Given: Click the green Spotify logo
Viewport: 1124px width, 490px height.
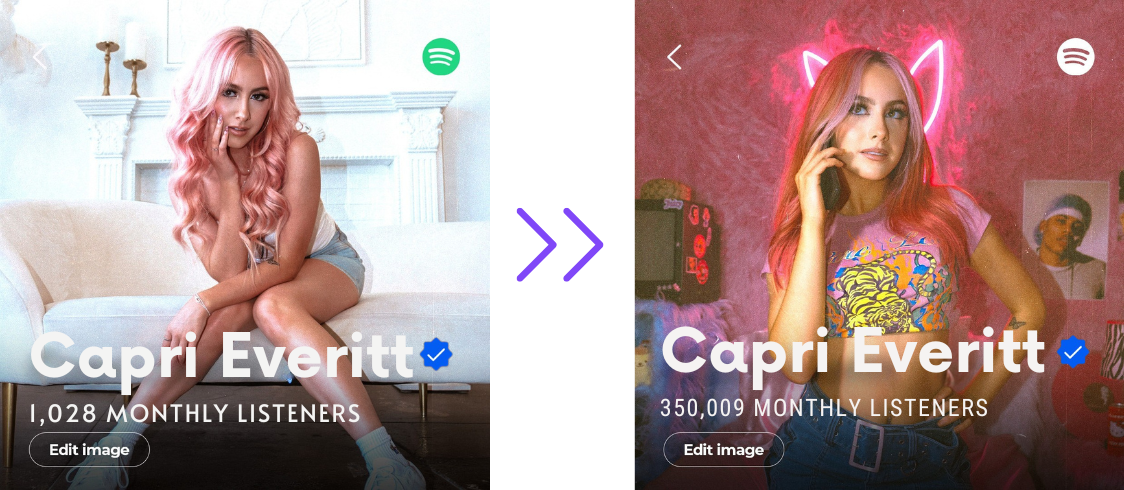Looking at the screenshot, I should tap(441, 57).
